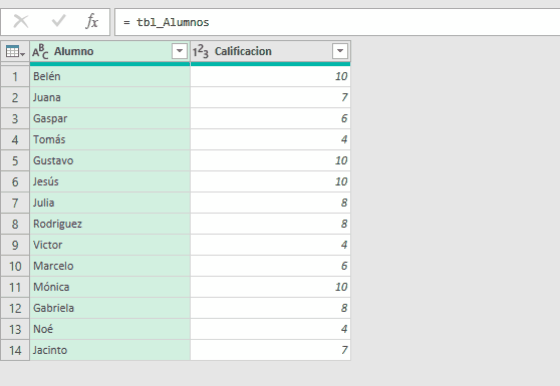The width and height of the screenshot is (560, 386).
Task: Select the cell containing Julia
Action: [x=110, y=202]
